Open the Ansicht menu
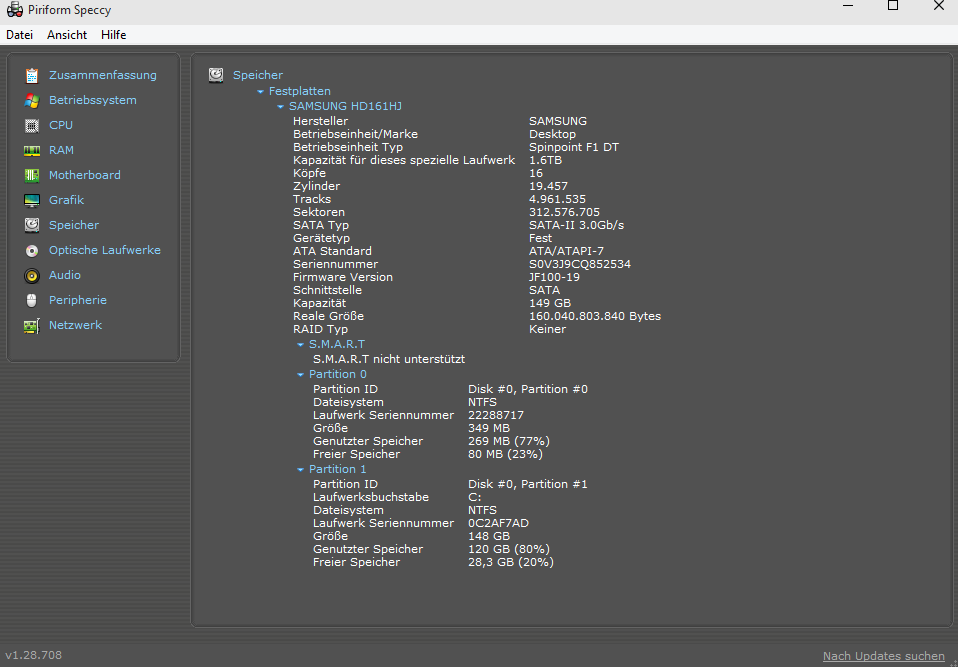The image size is (958, 667). (67, 35)
